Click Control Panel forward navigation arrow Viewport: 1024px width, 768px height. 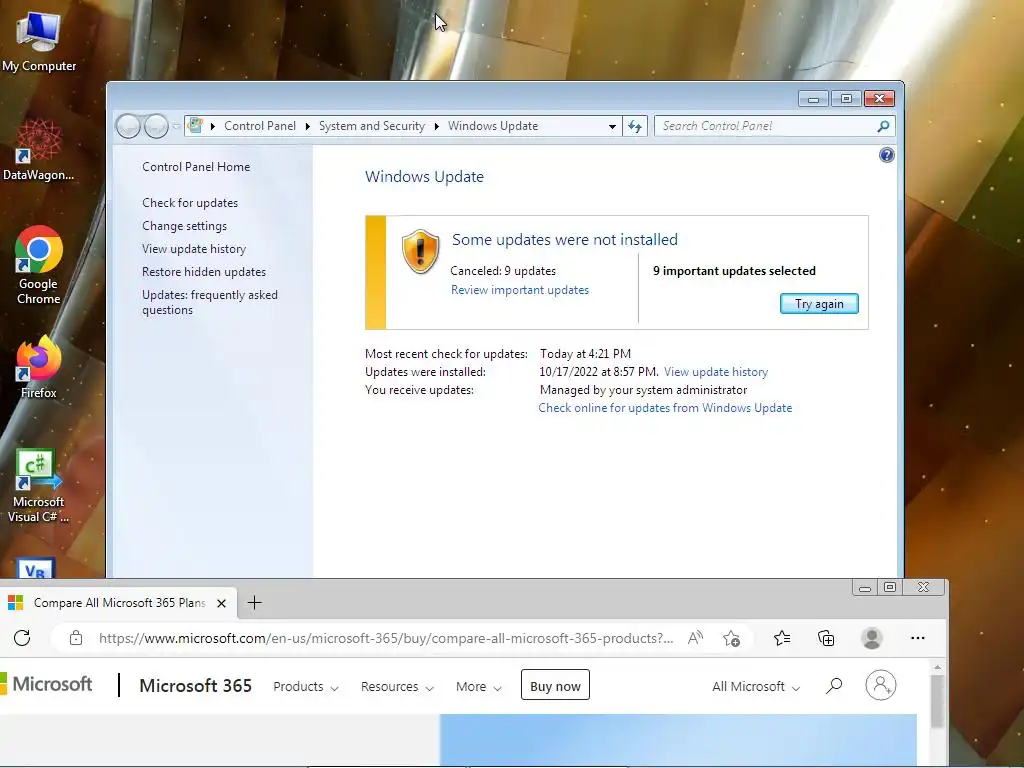click(156, 126)
